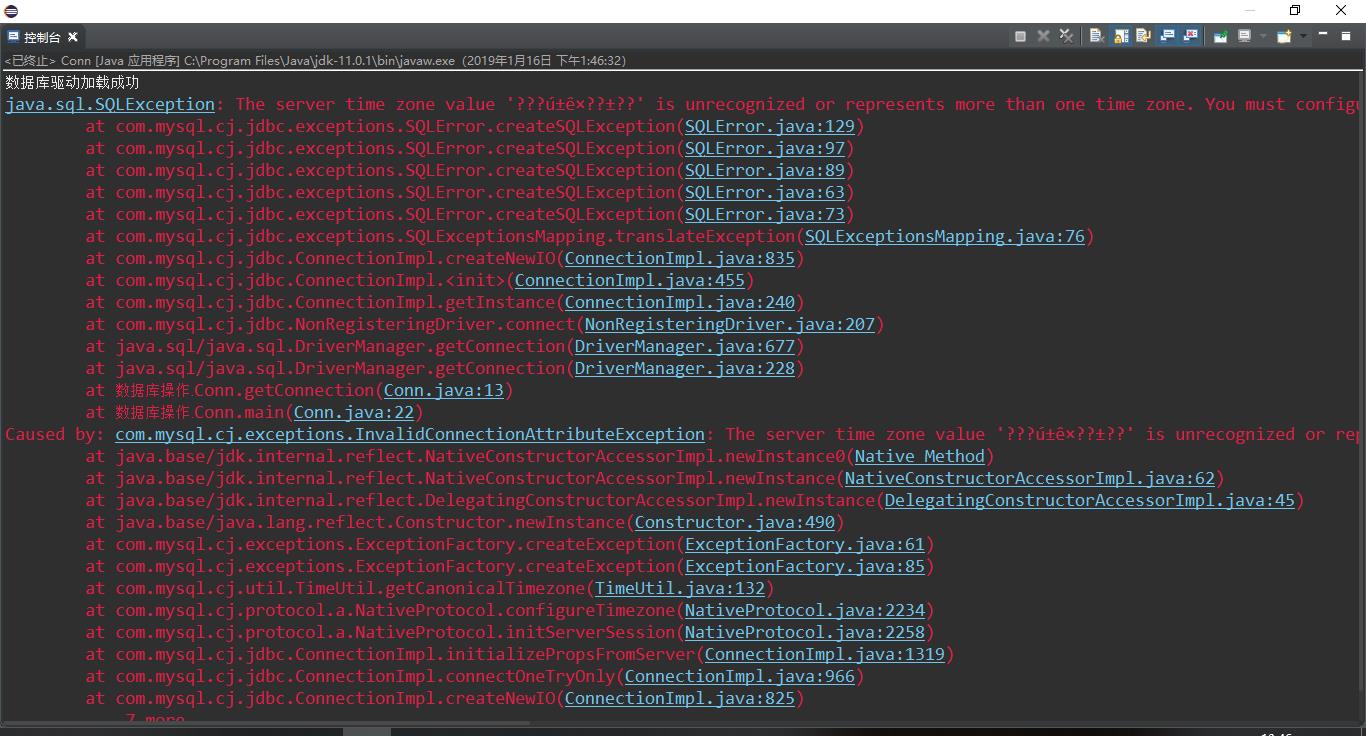Click the 数据库驱动加载成功 output line

[72, 82]
